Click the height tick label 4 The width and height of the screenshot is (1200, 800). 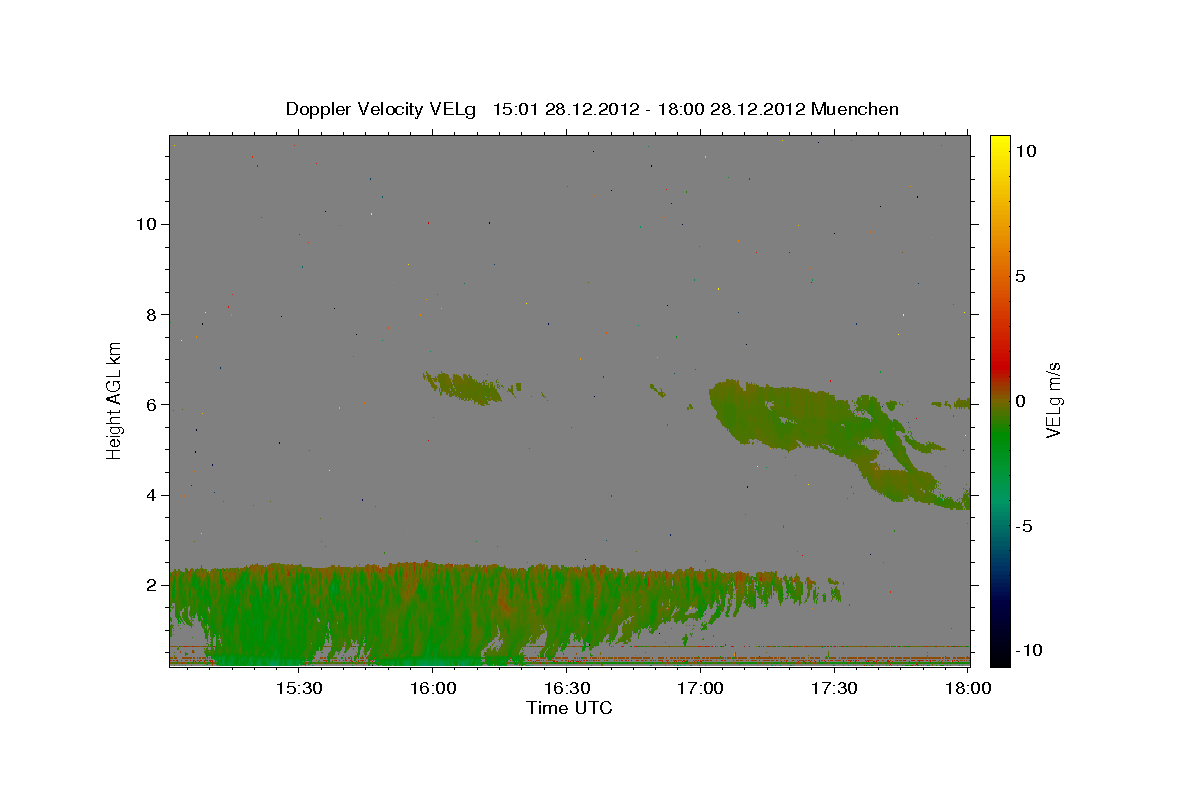point(151,494)
